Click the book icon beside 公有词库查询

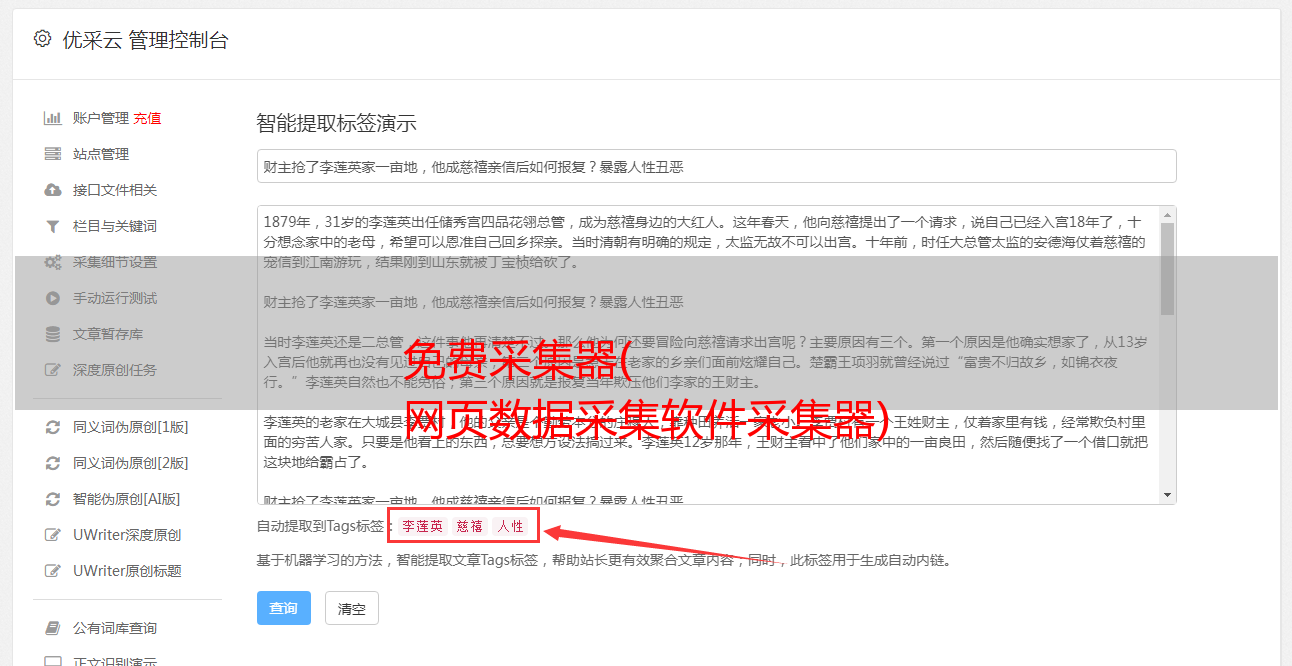[53, 628]
